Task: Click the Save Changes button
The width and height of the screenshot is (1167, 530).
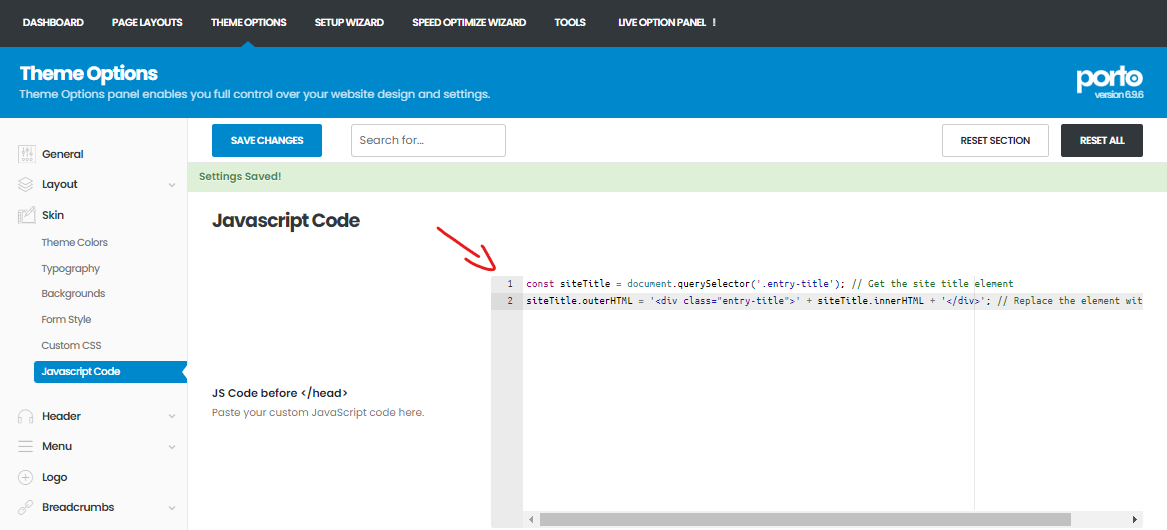Action: [267, 141]
